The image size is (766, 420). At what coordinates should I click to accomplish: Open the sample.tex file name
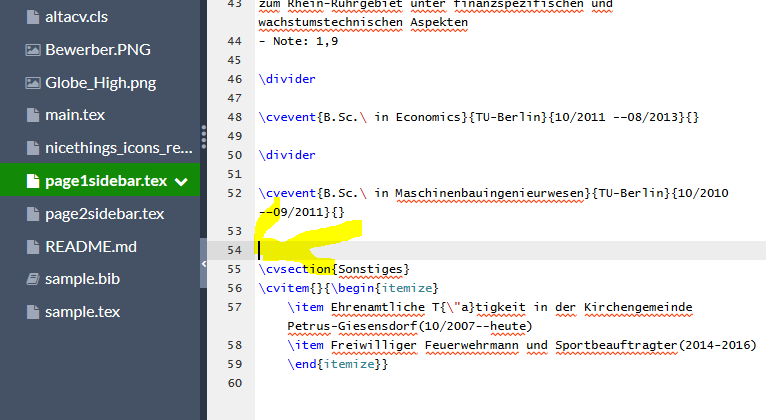pos(82,312)
